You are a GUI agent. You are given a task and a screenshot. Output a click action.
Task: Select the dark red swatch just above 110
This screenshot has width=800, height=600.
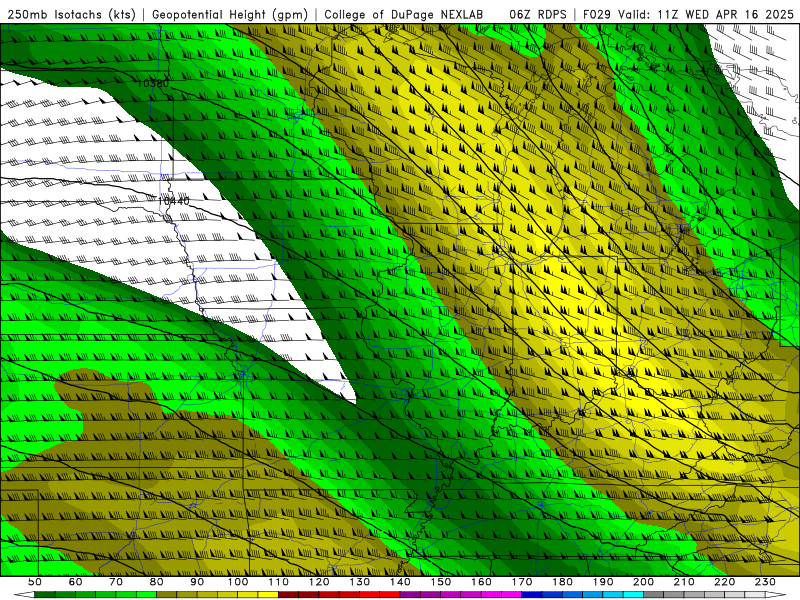tap(288, 595)
